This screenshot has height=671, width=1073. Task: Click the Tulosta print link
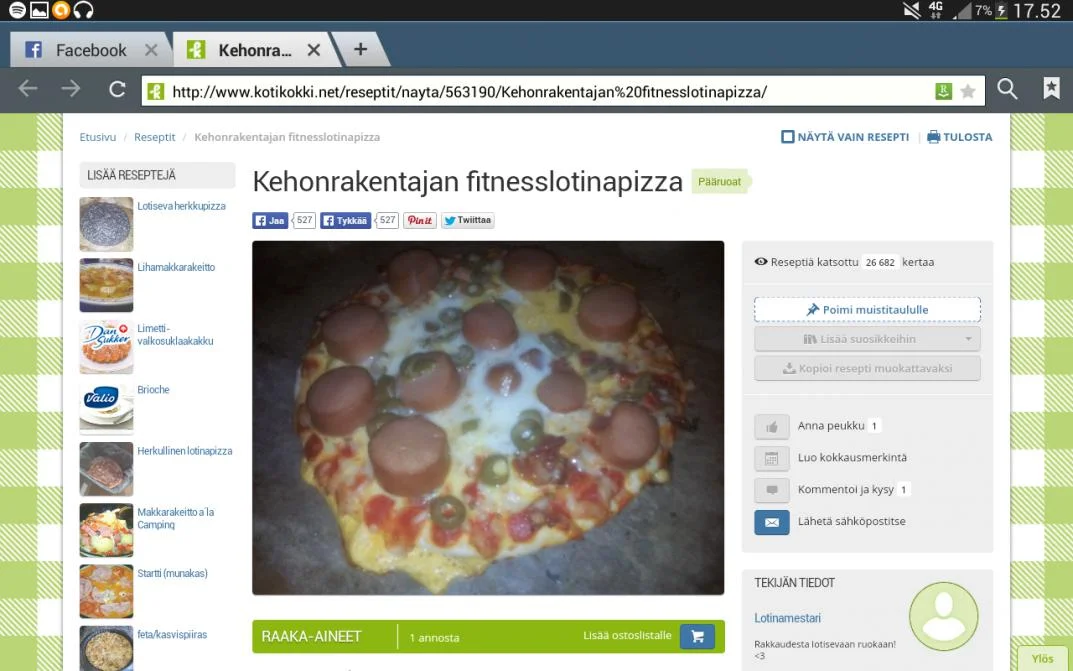coord(960,137)
